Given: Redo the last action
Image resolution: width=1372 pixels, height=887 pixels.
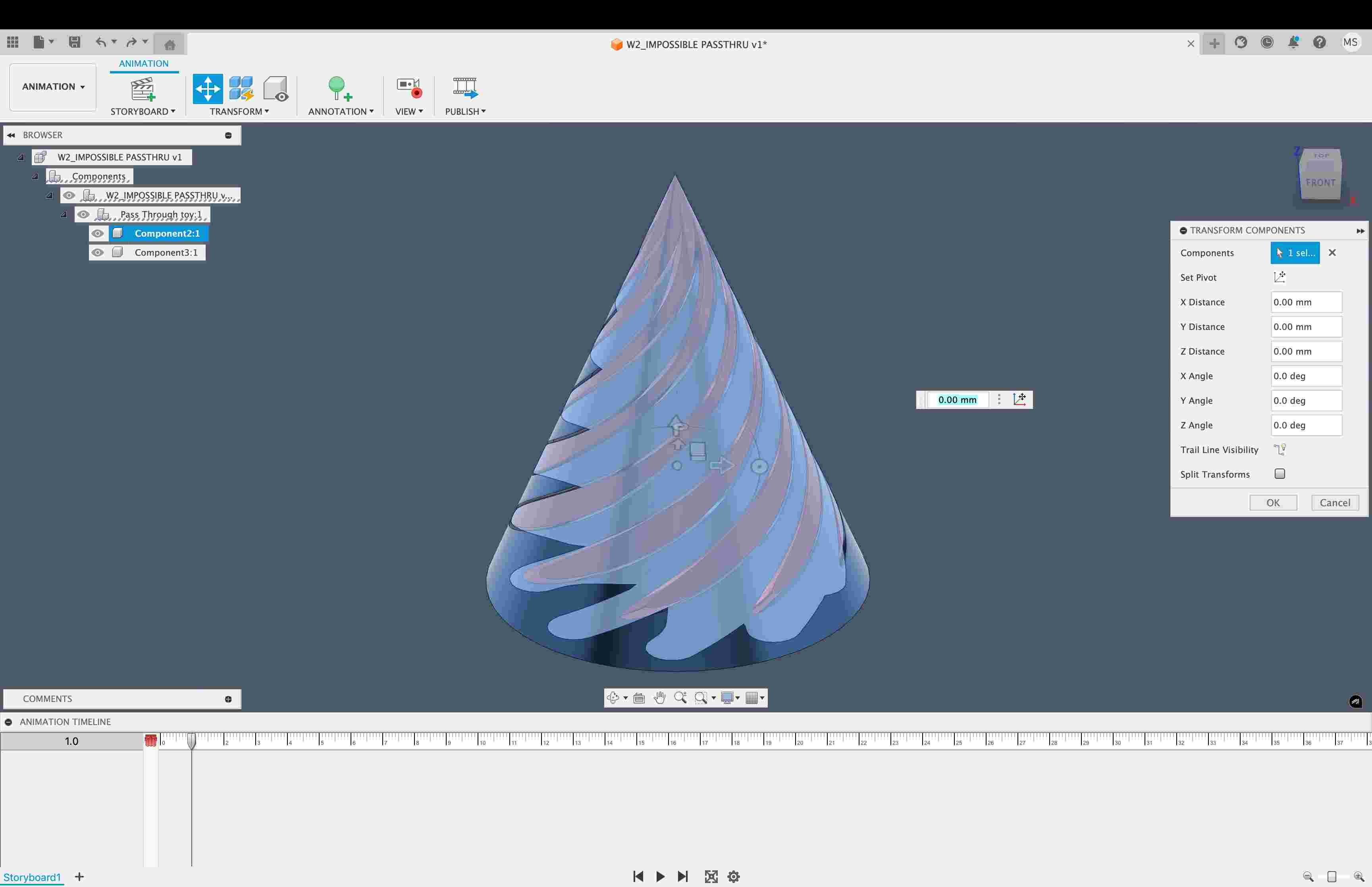Looking at the screenshot, I should pyautogui.click(x=132, y=42).
